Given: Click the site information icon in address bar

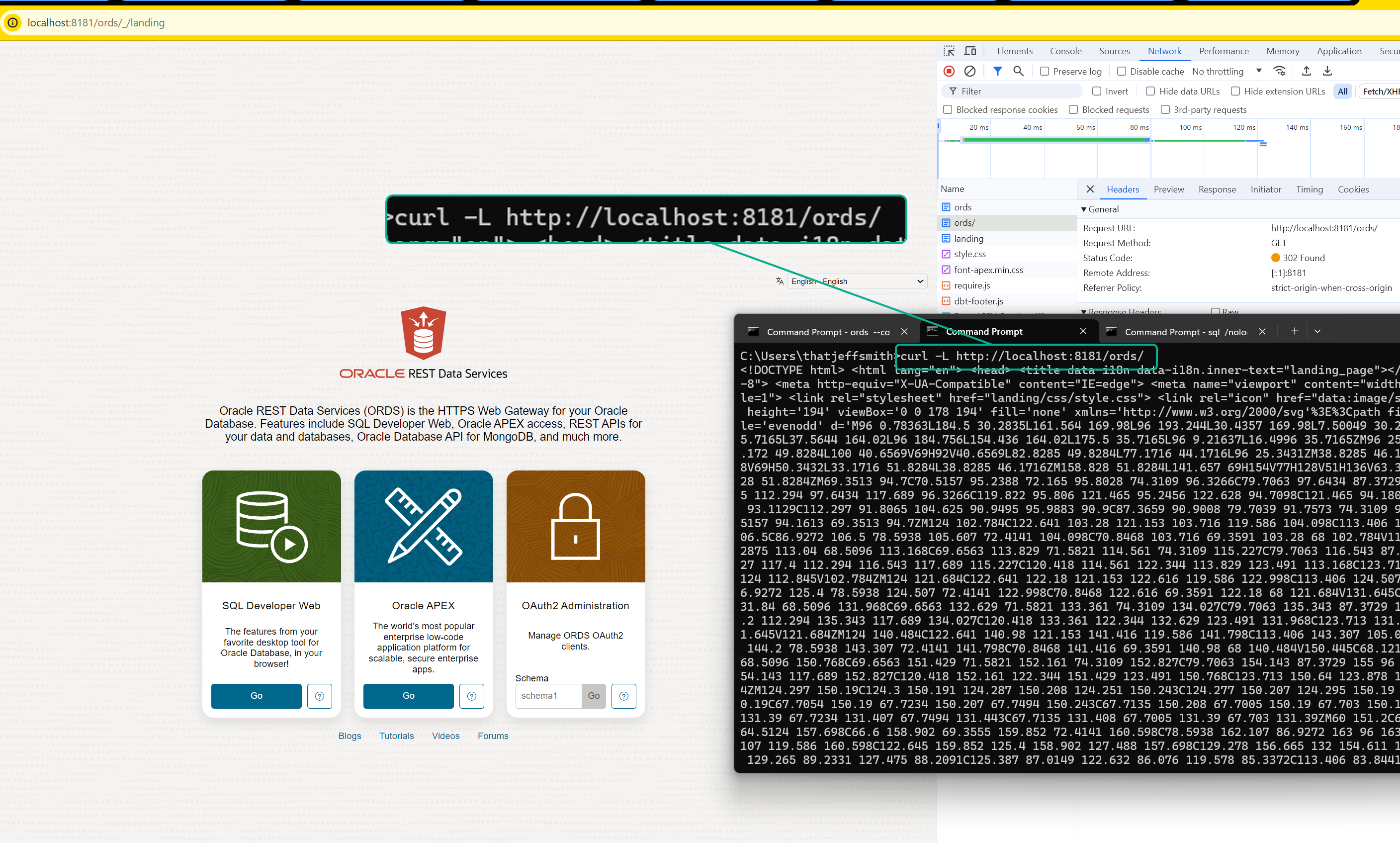Looking at the screenshot, I should tap(12, 23).
